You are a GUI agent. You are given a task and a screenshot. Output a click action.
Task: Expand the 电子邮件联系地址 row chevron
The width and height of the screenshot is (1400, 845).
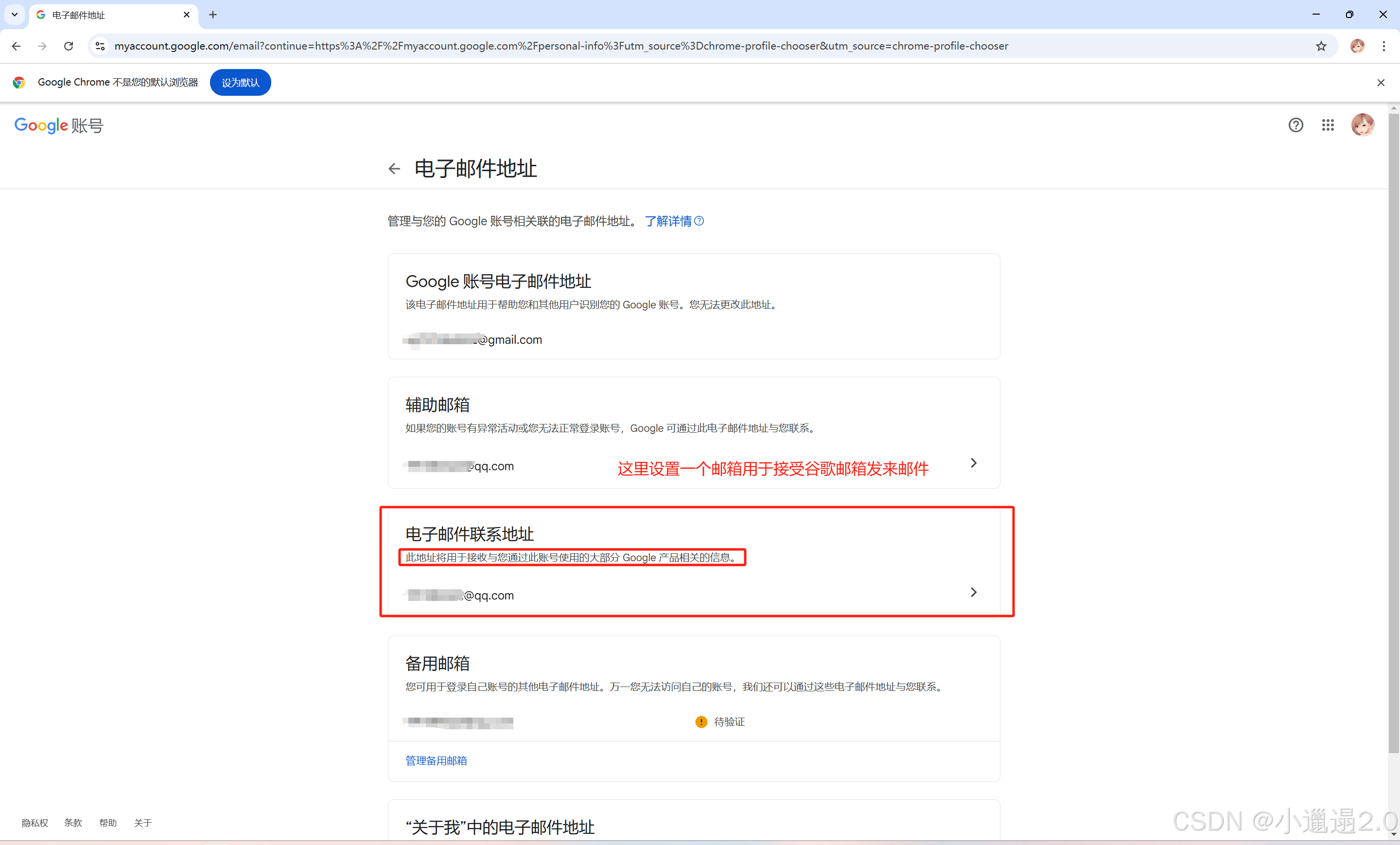973,592
